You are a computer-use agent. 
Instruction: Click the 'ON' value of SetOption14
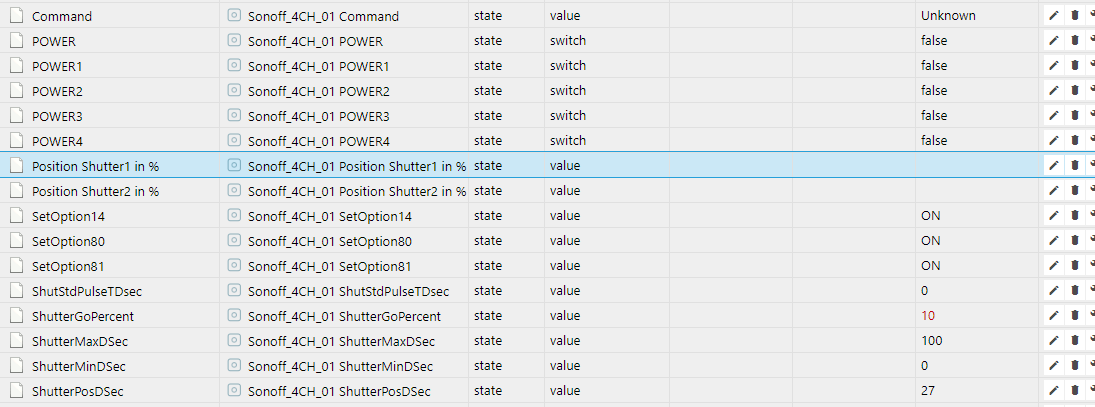931,216
